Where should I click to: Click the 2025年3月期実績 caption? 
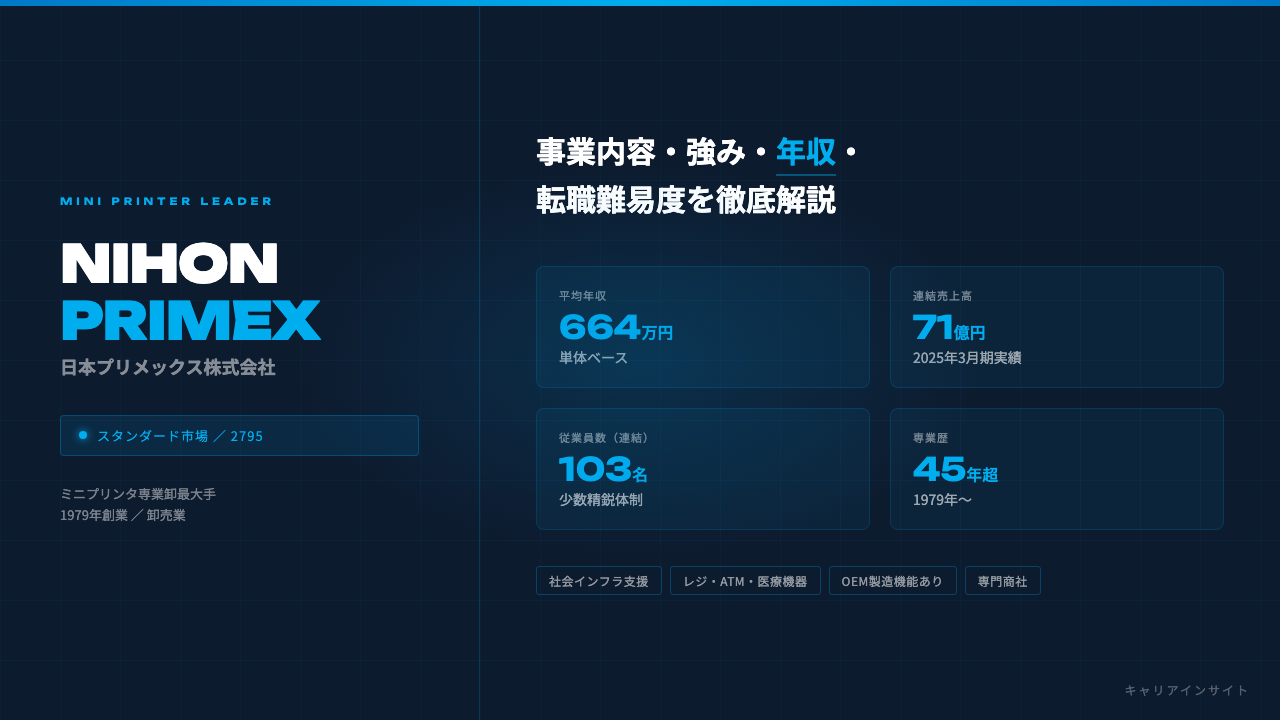[967, 358]
